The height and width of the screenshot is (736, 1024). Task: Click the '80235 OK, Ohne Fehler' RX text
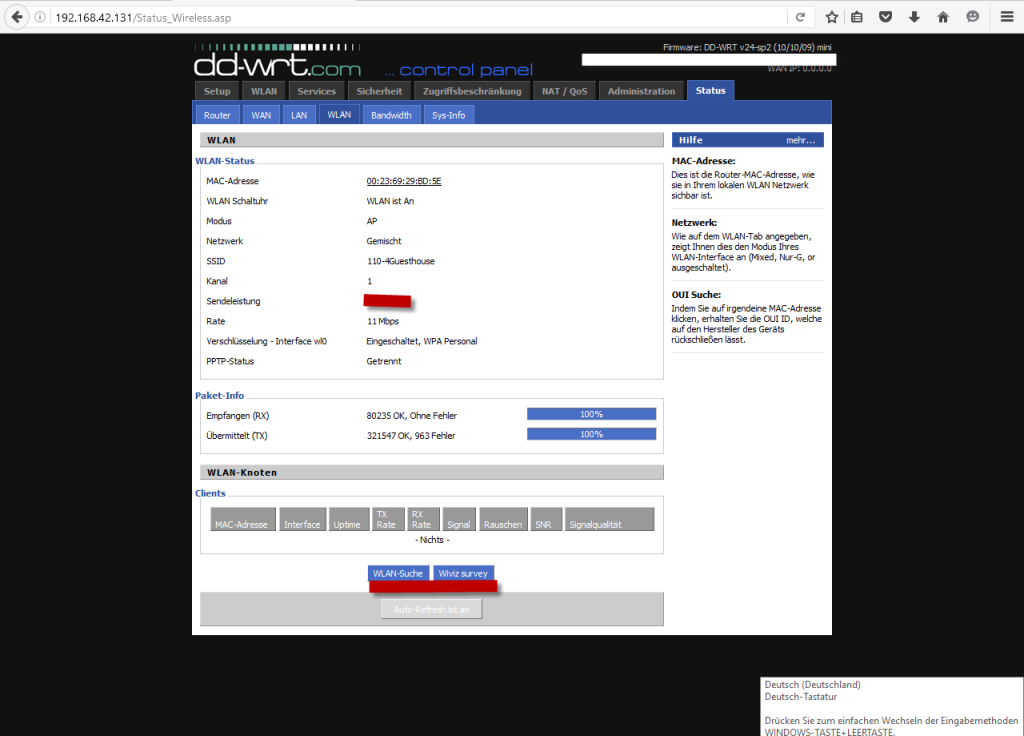point(411,415)
